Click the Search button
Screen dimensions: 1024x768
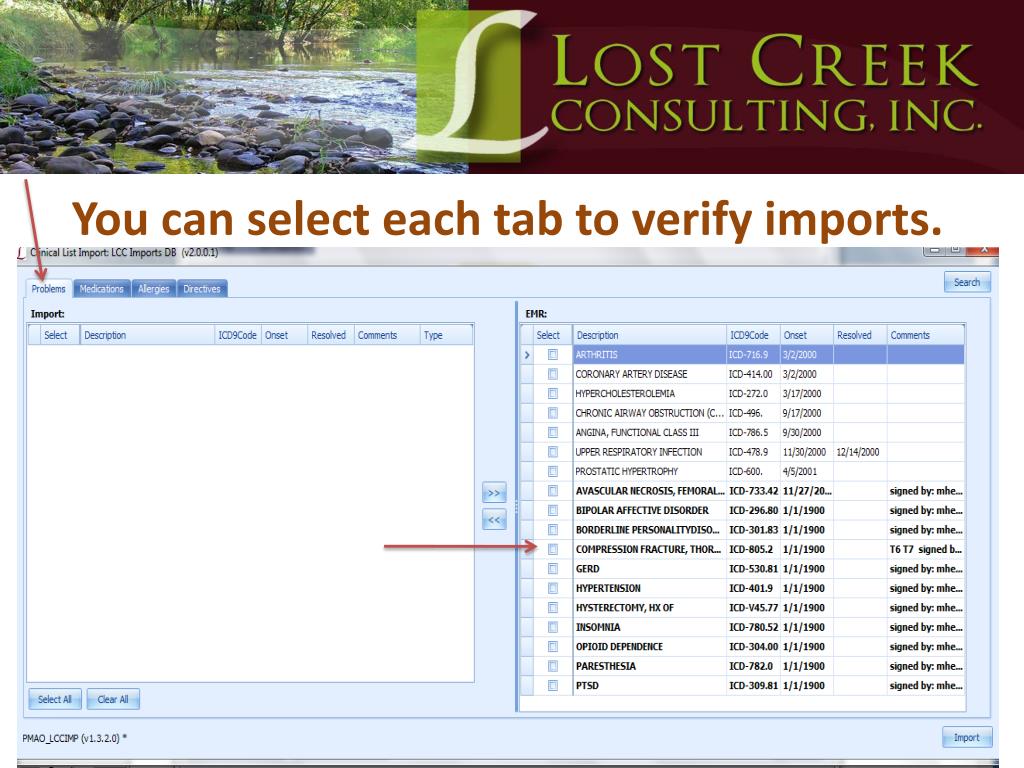[x=967, y=282]
